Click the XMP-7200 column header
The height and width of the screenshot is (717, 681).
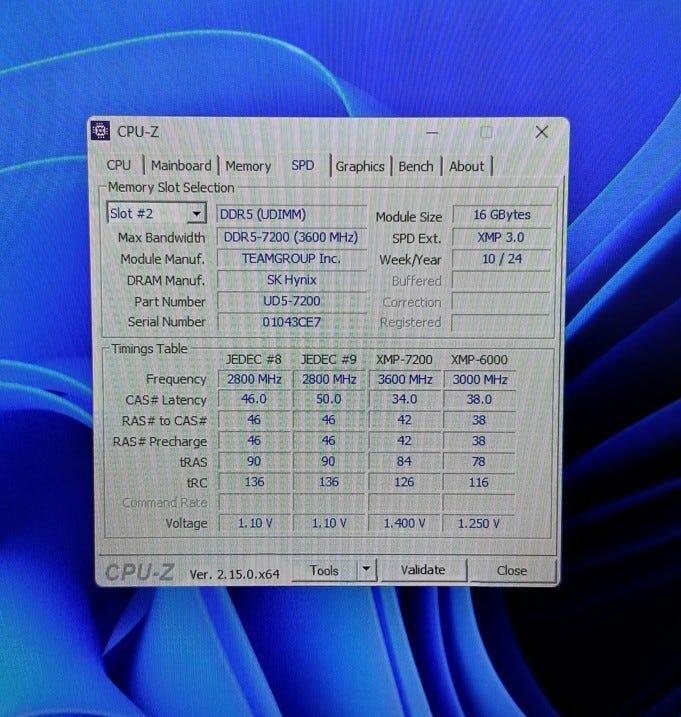tap(404, 359)
